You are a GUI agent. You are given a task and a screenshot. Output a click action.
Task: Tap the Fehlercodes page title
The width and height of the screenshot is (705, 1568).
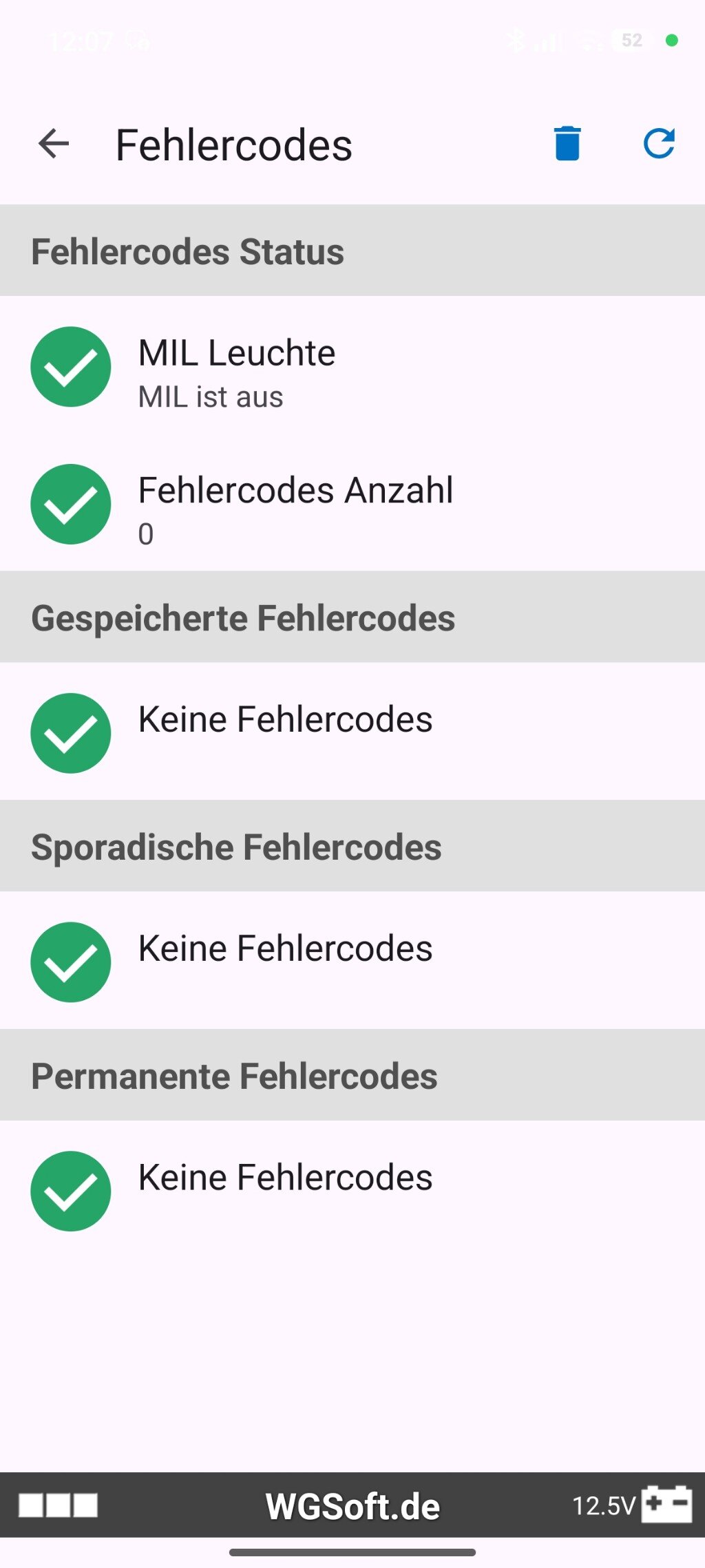pos(234,145)
